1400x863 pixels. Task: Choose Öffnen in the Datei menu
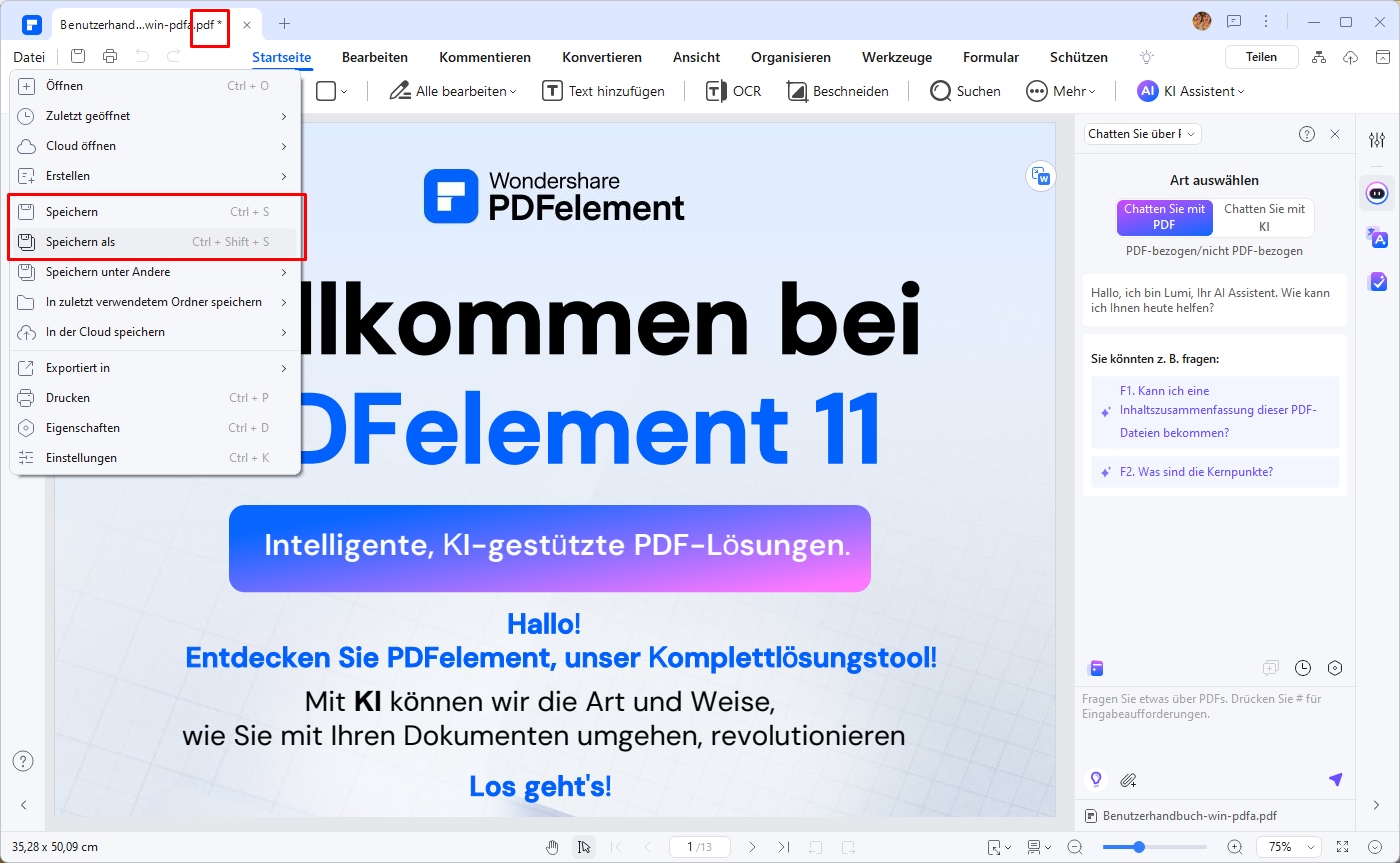156,86
